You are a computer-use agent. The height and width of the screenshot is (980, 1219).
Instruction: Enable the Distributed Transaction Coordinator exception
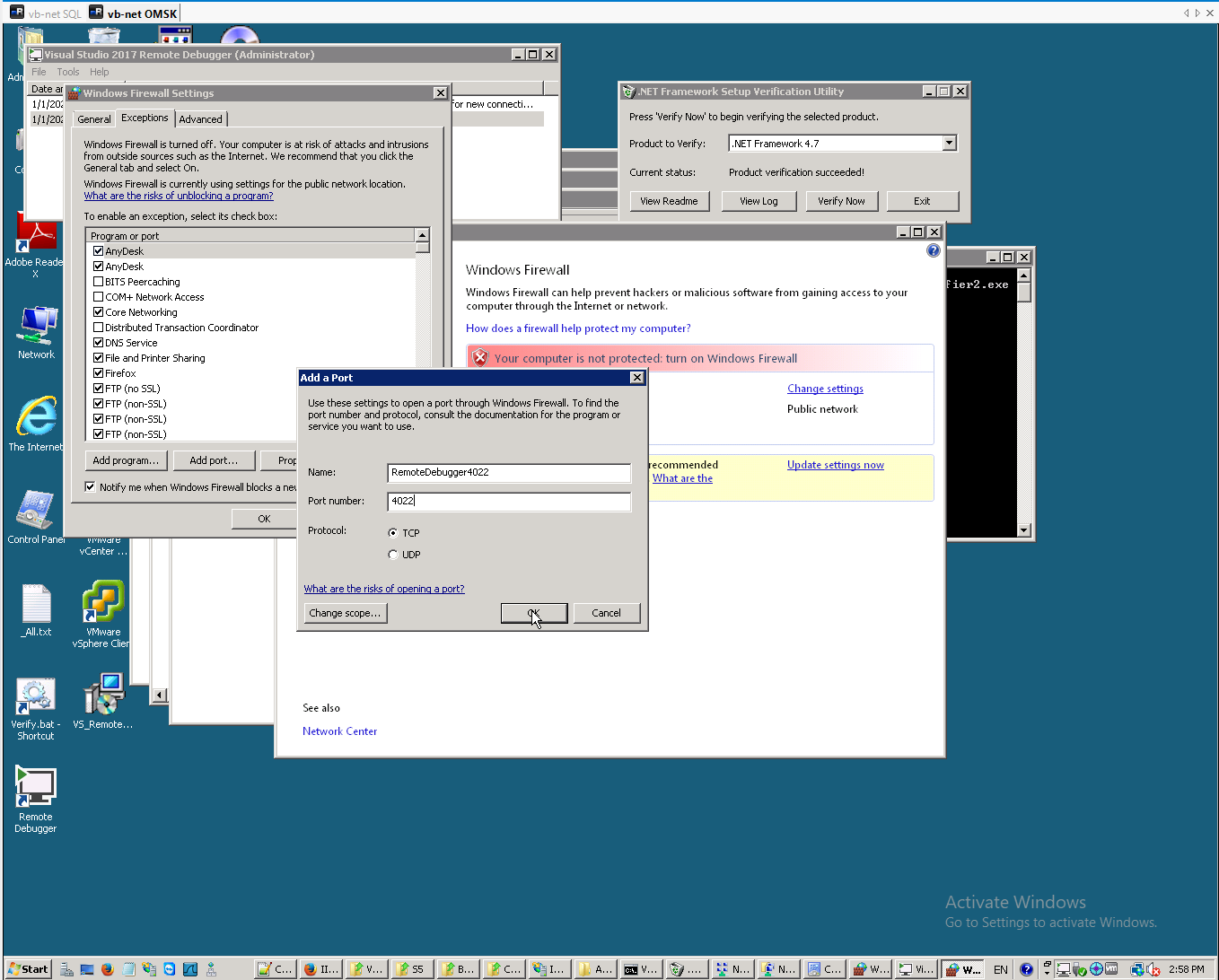[99, 328]
